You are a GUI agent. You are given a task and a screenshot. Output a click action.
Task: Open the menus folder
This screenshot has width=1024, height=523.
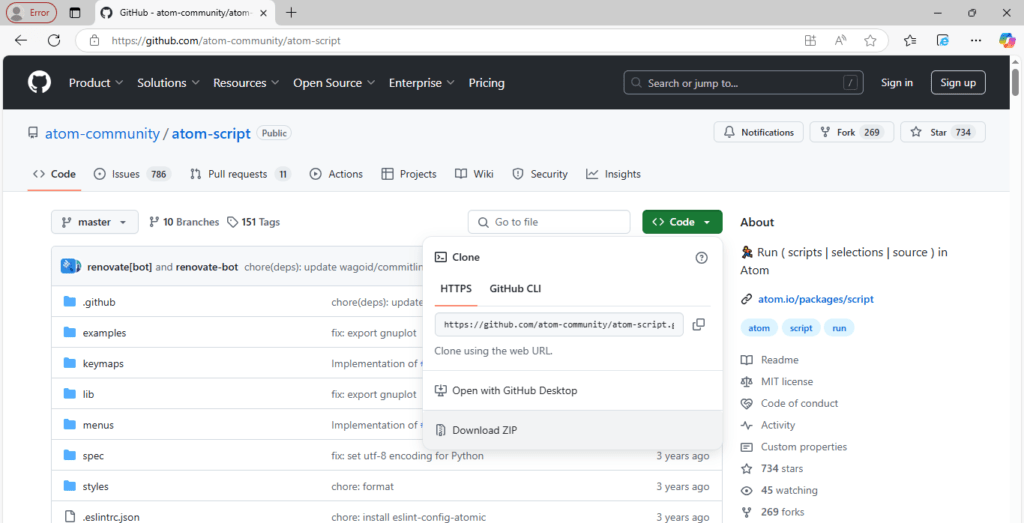tap(99, 425)
